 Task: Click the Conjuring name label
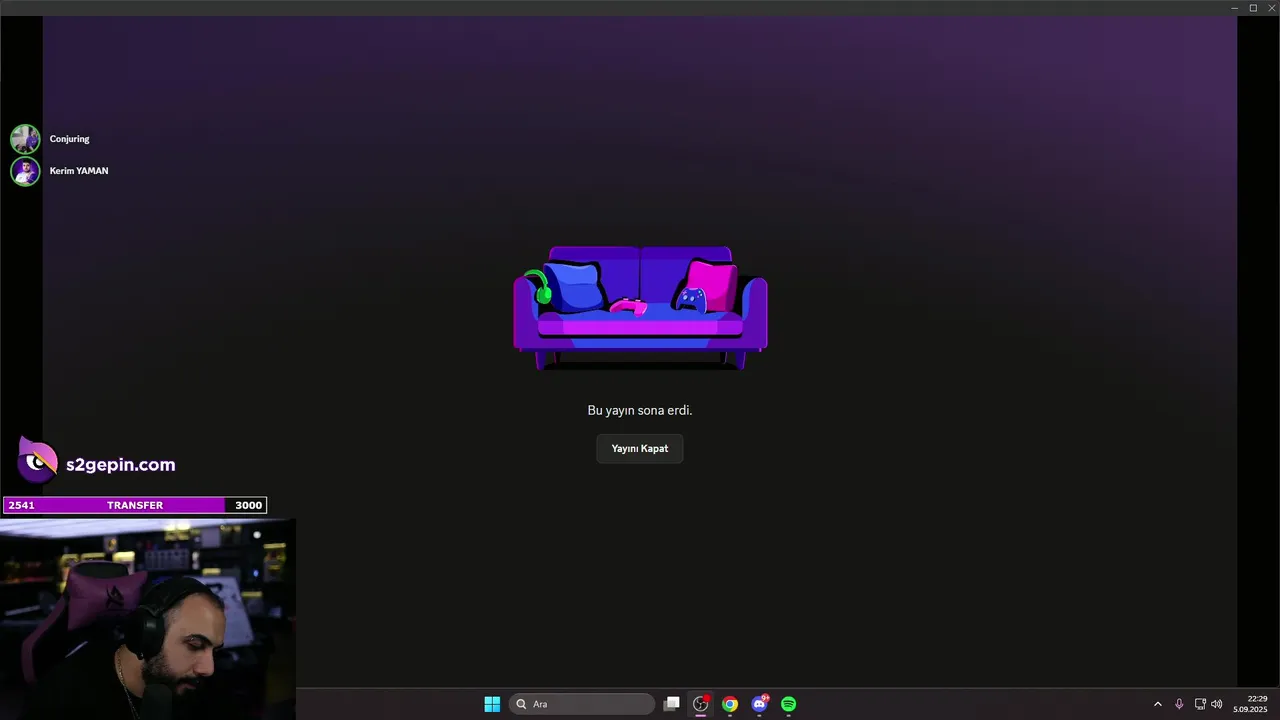pyautogui.click(x=70, y=139)
